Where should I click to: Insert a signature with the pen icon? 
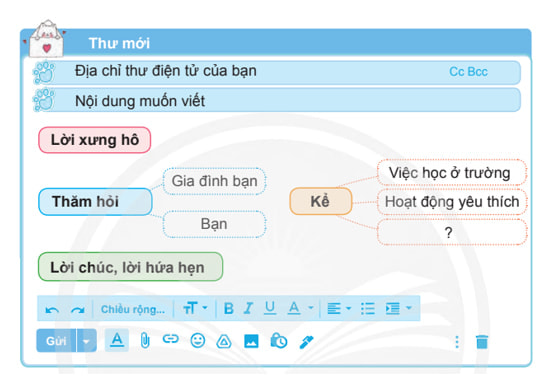tap(306, 342)
